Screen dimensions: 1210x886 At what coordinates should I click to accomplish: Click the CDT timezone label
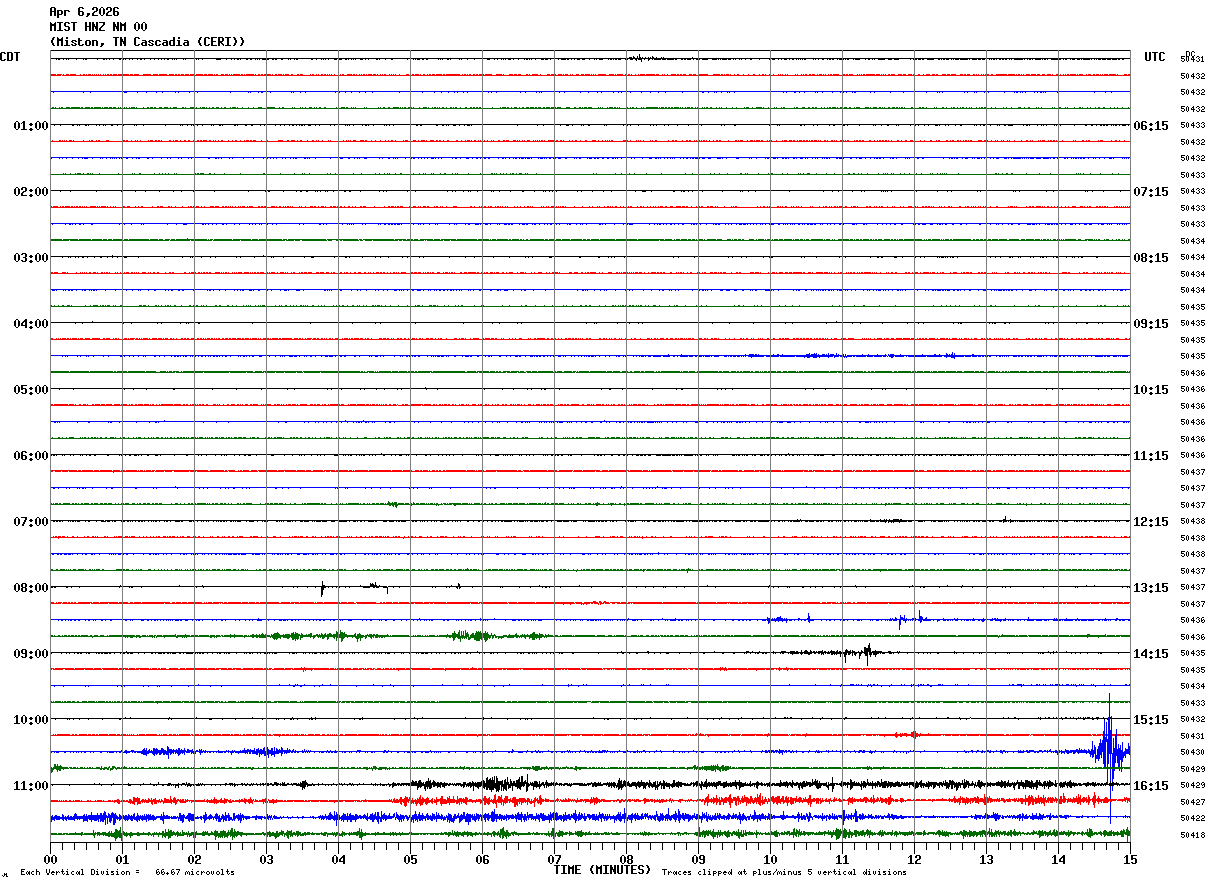point(10,57)
